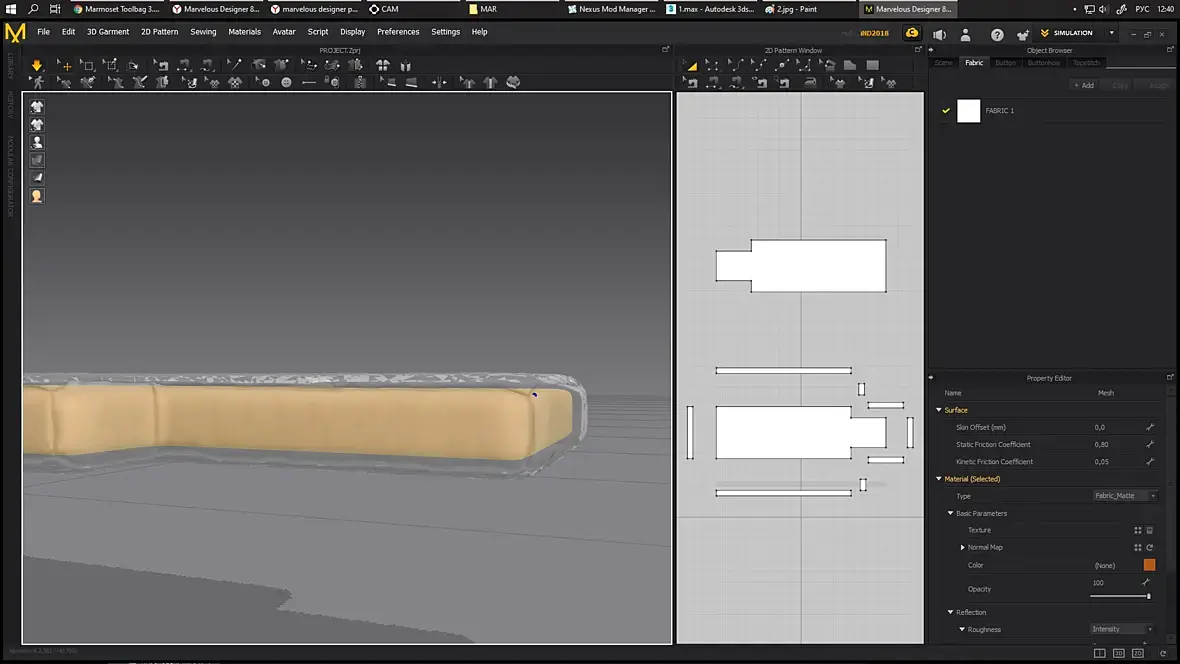Click the walking avatar tool icon

[37, 83]
